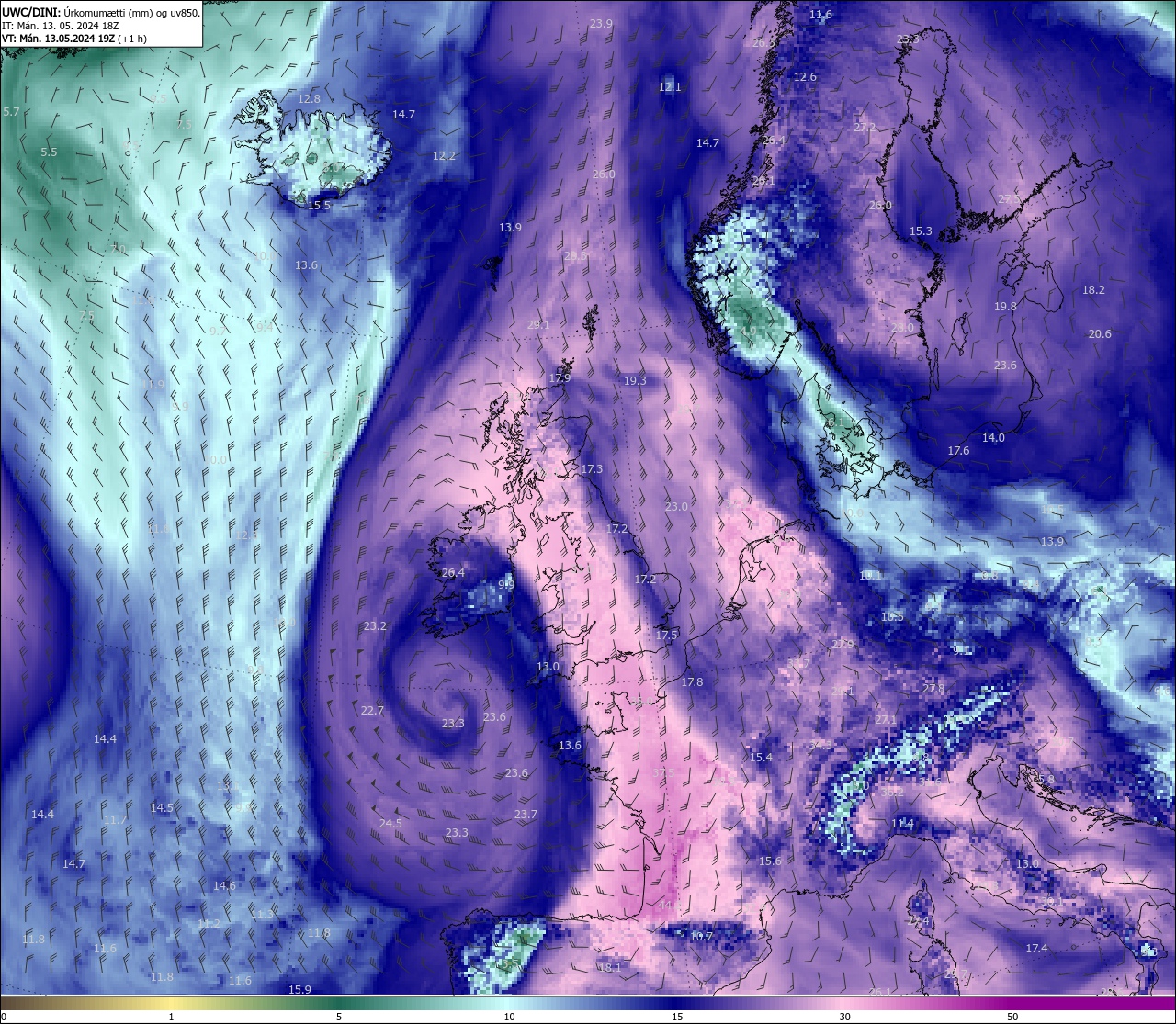Screen dimensions: 1176x1024
Task: Click the 11.4 value near the French Riviera
Action: click(902, 825)
